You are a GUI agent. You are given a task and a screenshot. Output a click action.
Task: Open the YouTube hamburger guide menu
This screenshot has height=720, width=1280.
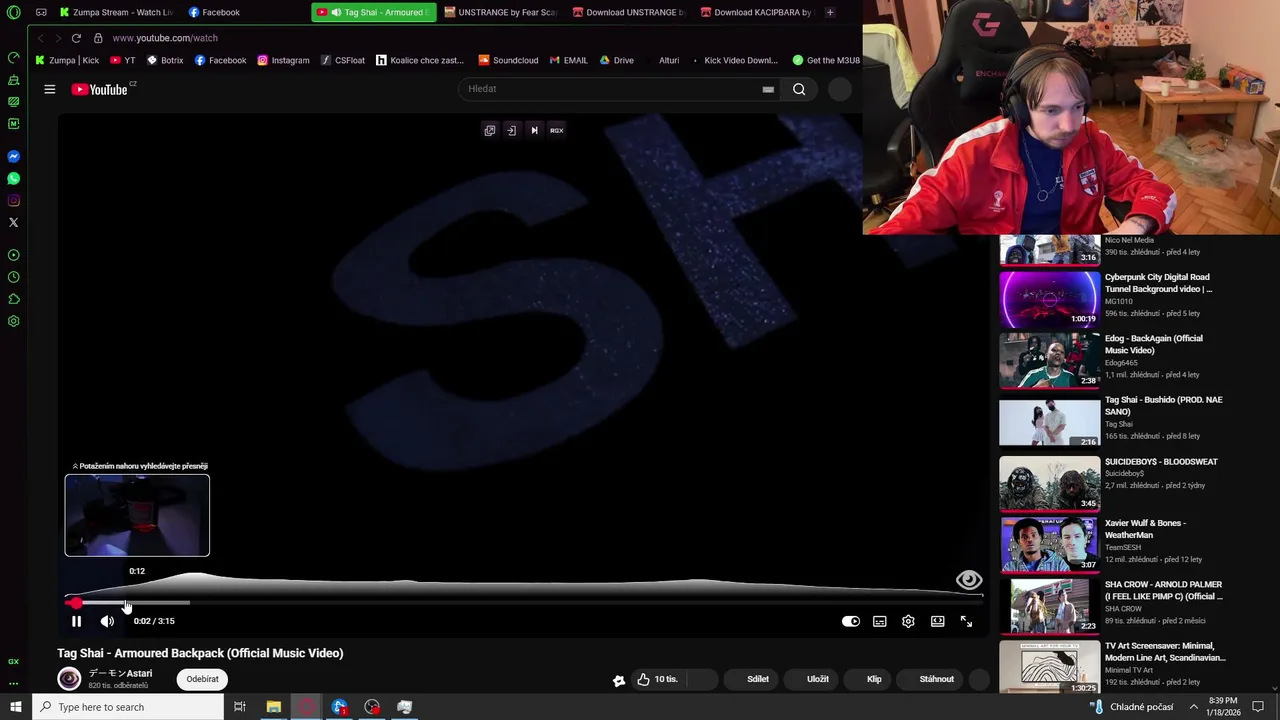point(49,89)
